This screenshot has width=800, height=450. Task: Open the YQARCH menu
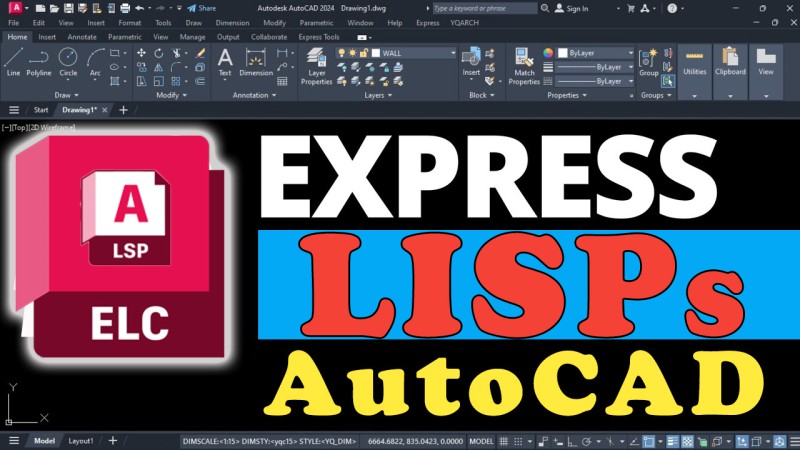click(465, 23)
